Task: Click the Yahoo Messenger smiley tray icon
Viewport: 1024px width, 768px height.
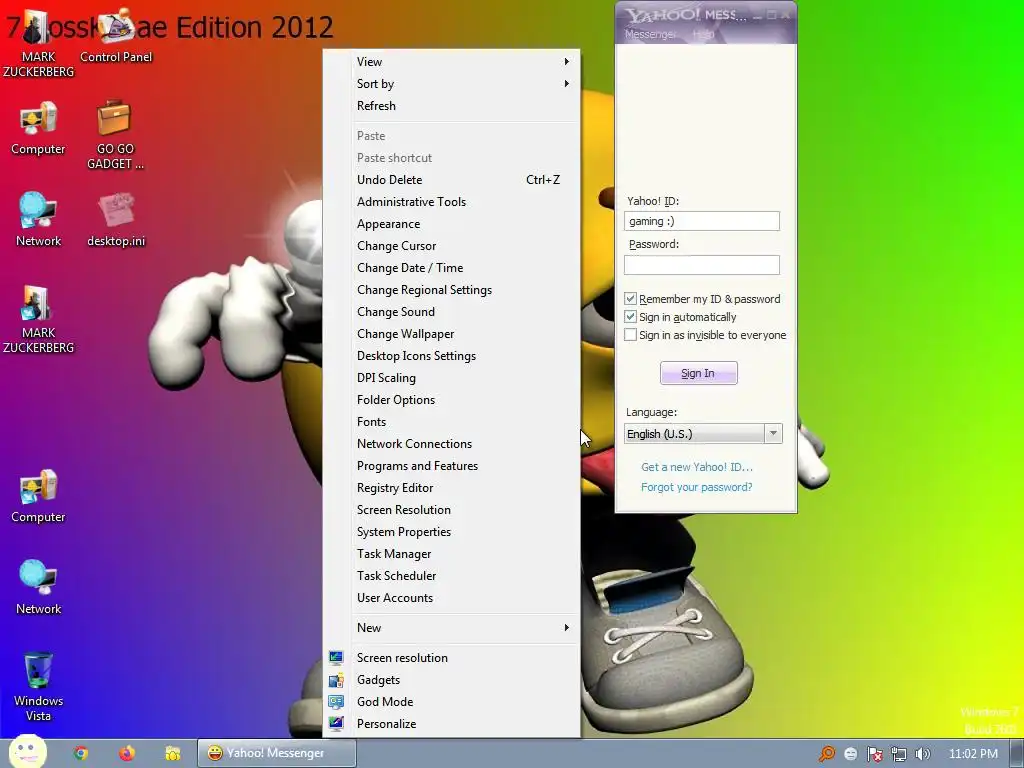Action: (850, 754)
